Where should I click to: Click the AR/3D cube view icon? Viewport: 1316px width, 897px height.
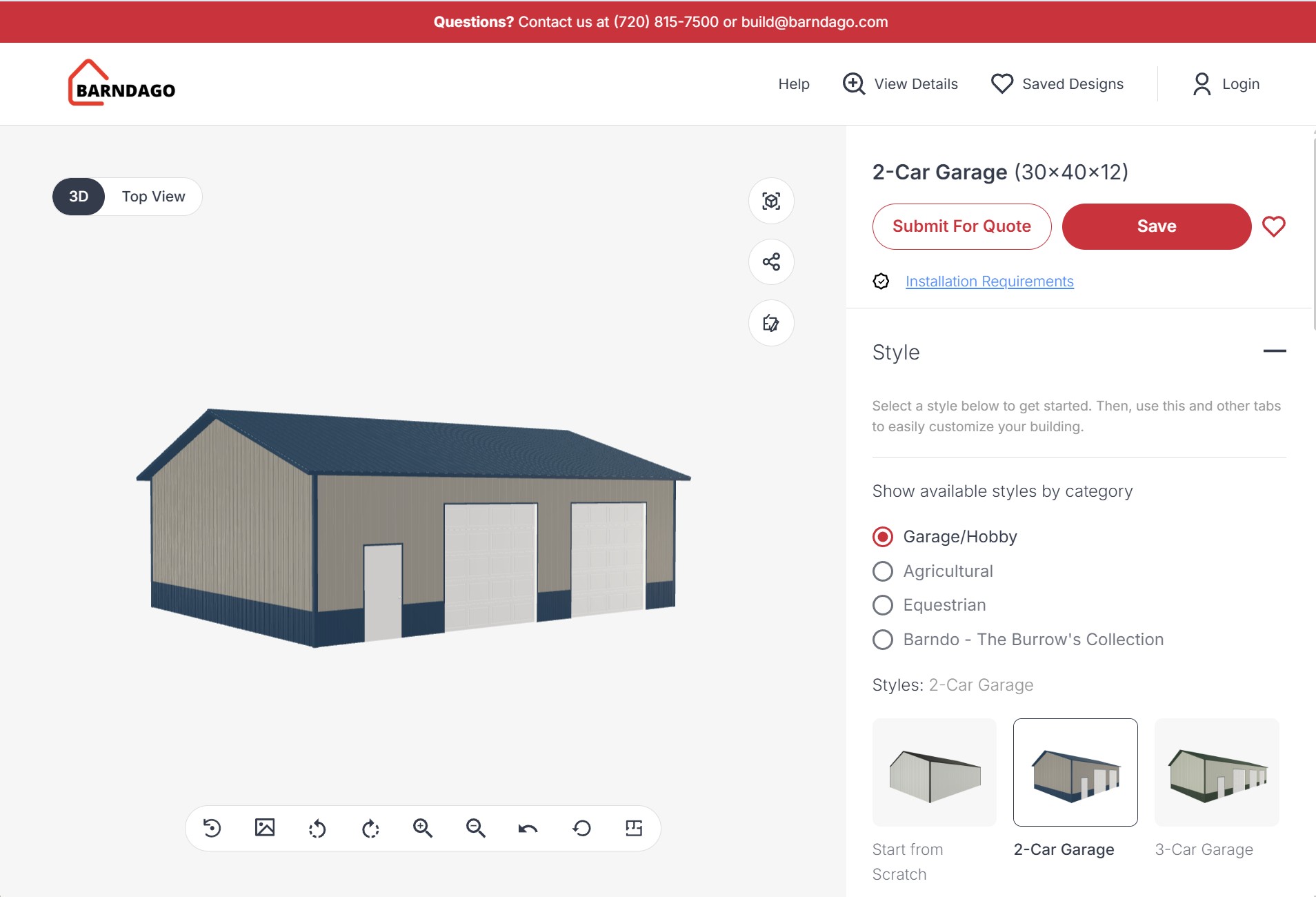[x=771, y=201]
